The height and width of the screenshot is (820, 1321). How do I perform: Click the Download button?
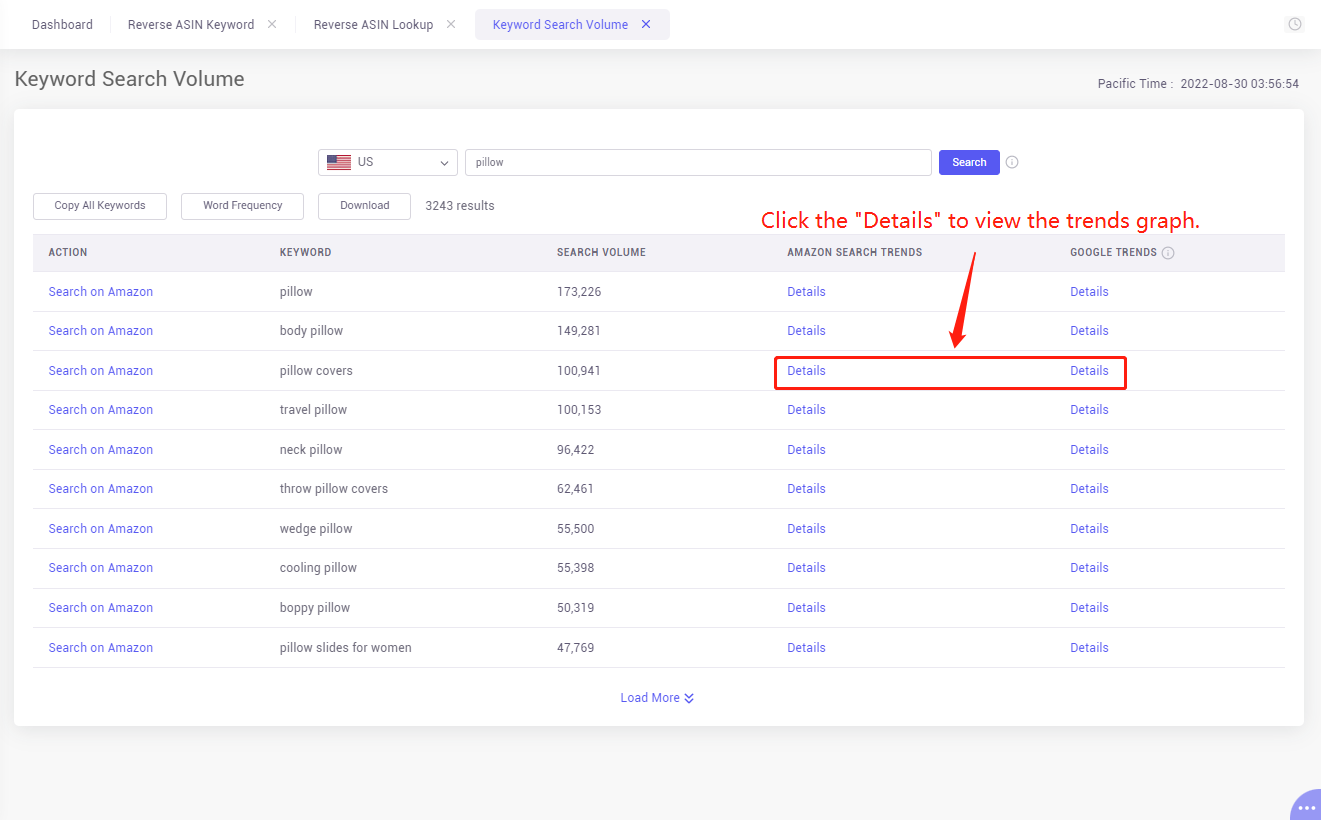tap(364, 206)
